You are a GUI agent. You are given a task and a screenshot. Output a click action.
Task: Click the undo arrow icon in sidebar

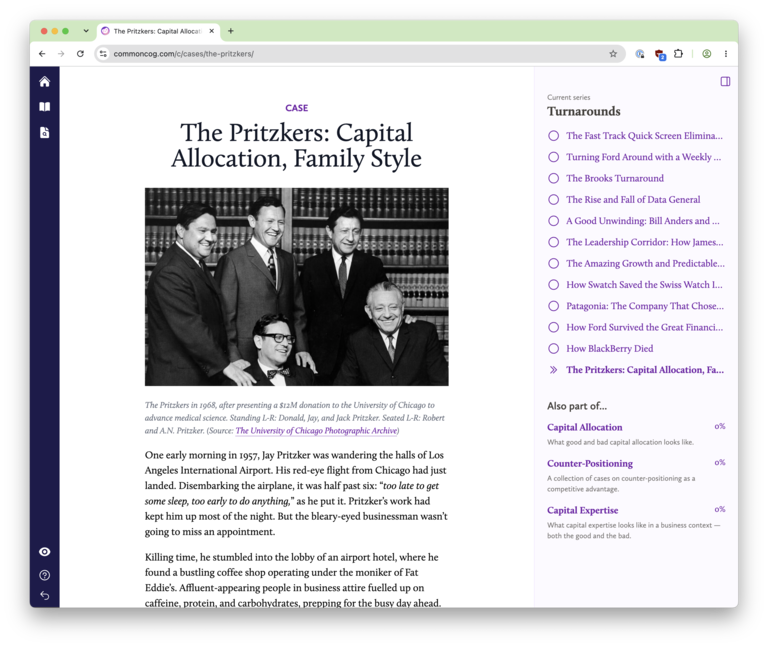pyautogui.click(x=45, y=596)
